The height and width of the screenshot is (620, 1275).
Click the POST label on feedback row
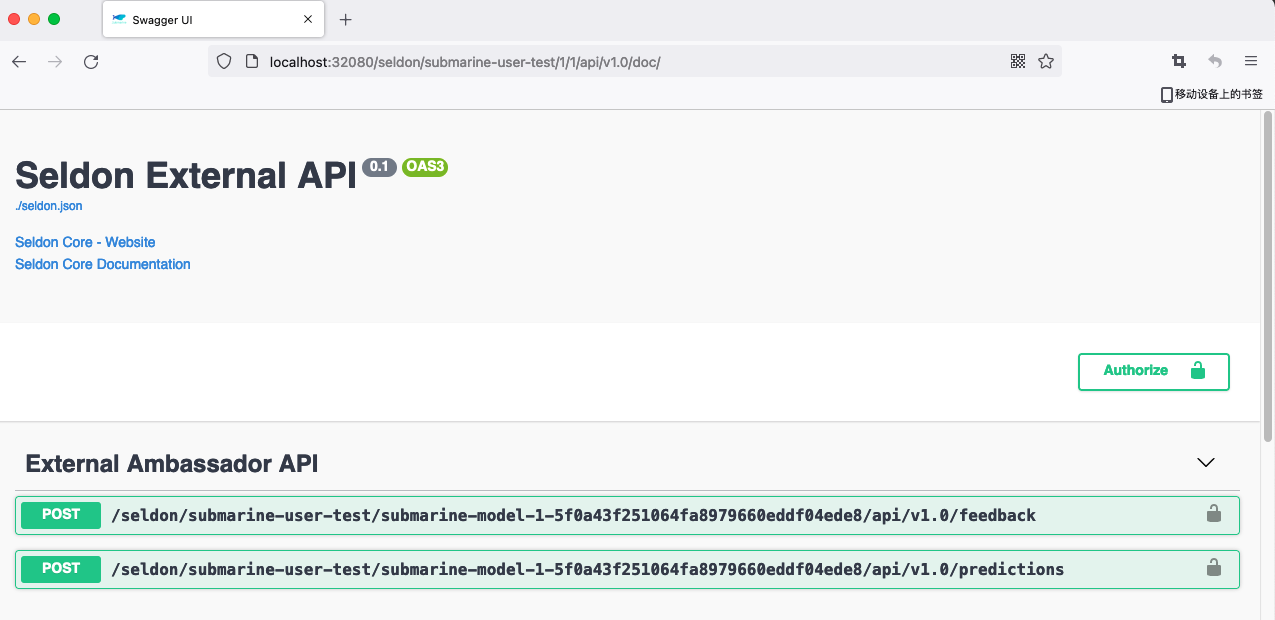click(61, 514)
